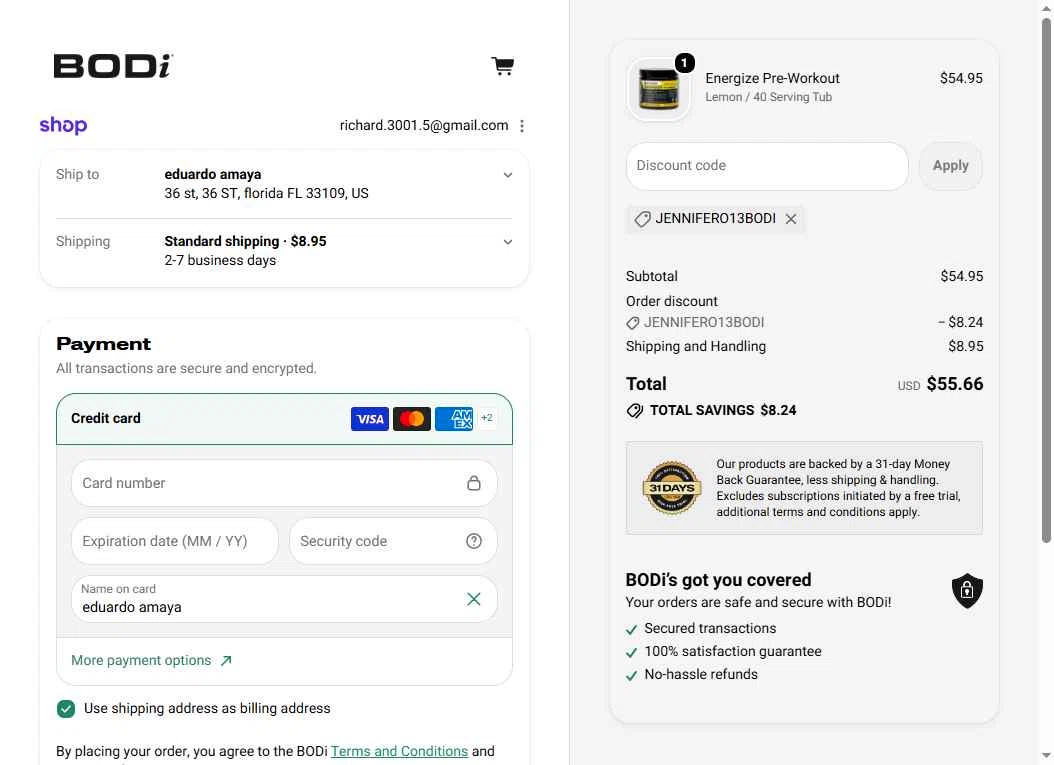Screen dimensions: 1054x765
Task: Open the Terms and Conditions link
Action: point(399,752)
